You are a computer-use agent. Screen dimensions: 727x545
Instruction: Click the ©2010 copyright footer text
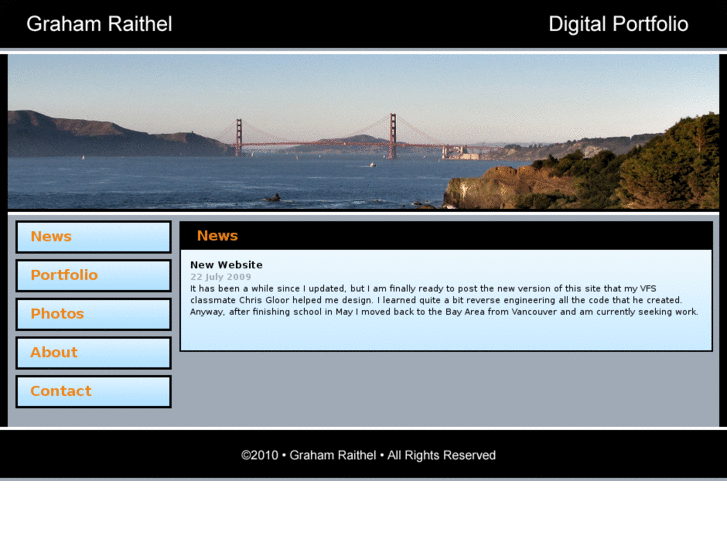tap(369, 455)
